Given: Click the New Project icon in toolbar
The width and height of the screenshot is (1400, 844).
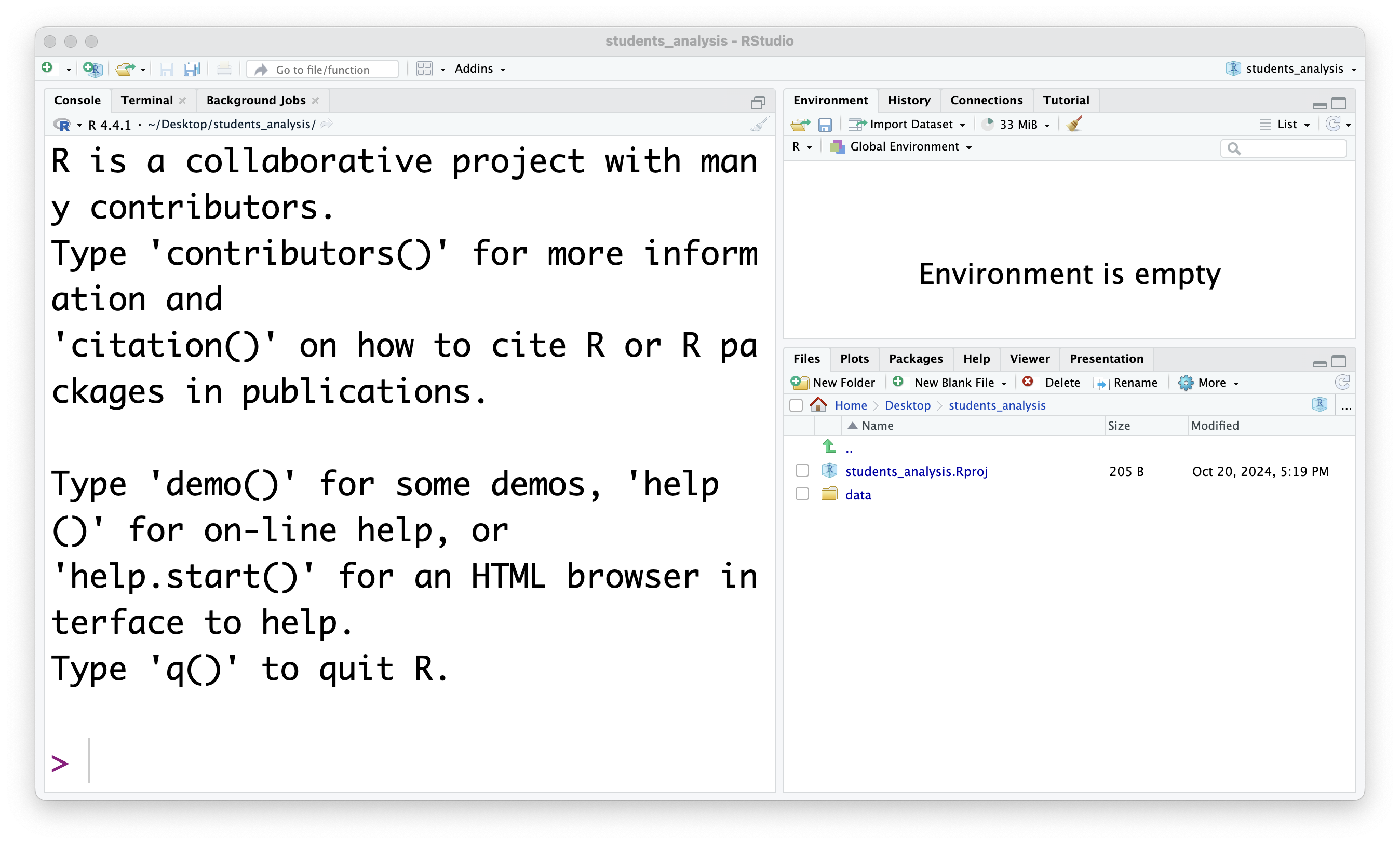Looking at the screenshot, I should click(92, 69).
